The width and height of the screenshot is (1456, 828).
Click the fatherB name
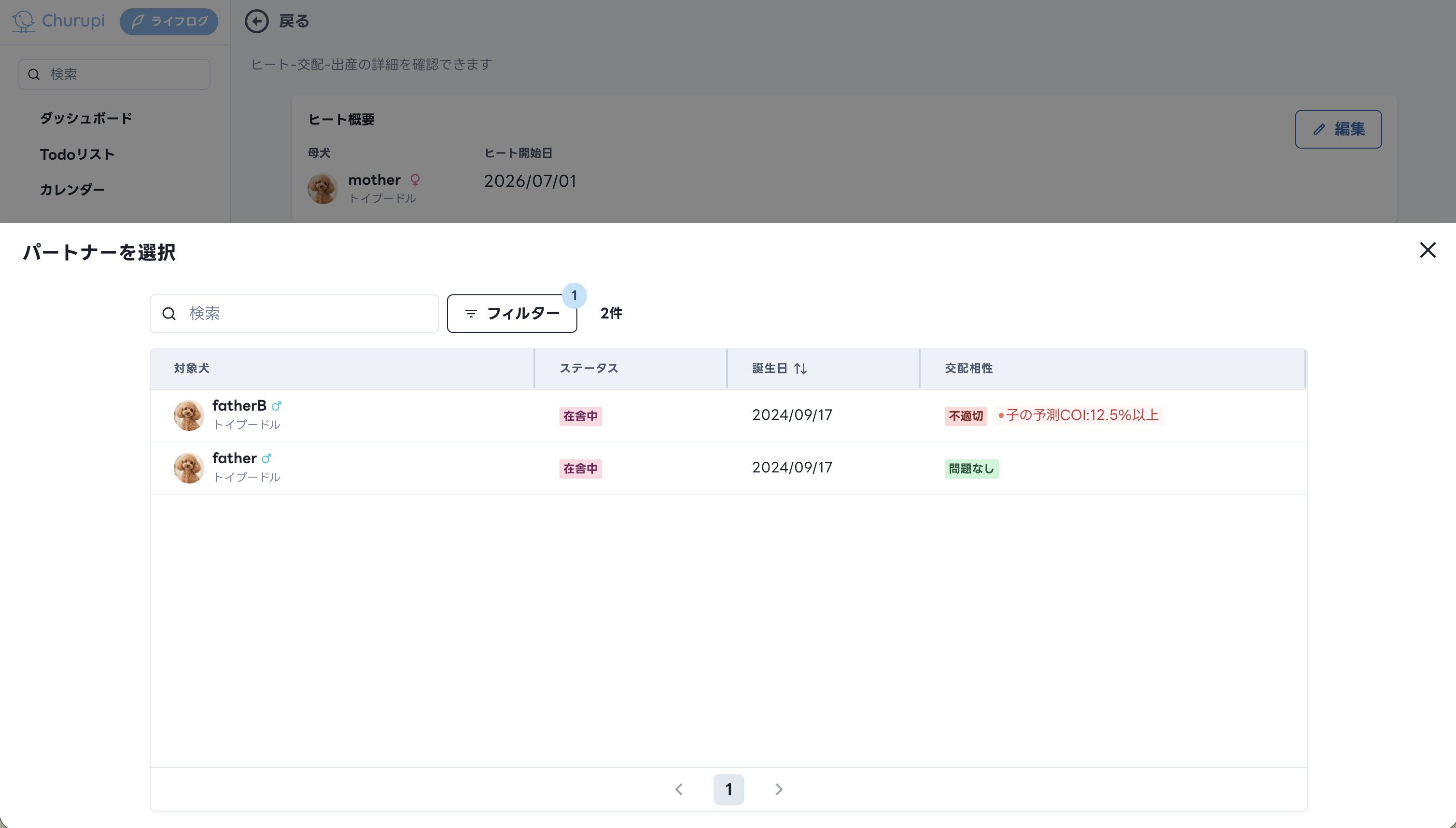(x=239, y=405)
